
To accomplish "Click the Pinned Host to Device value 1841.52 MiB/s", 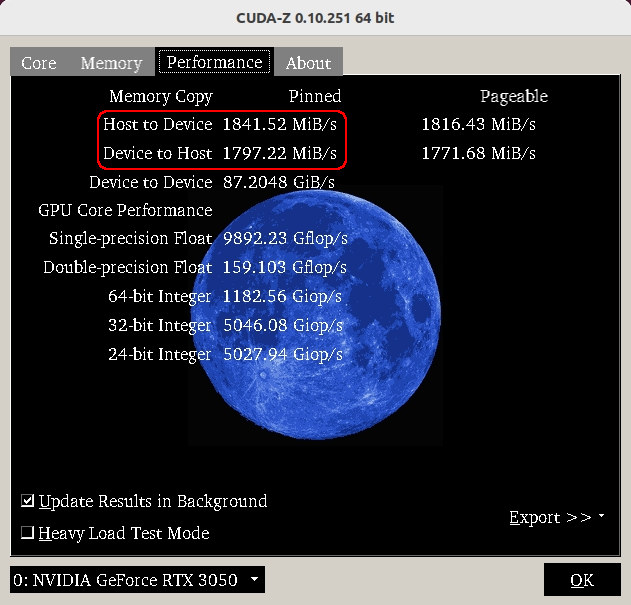I will [x=280, y=124].
